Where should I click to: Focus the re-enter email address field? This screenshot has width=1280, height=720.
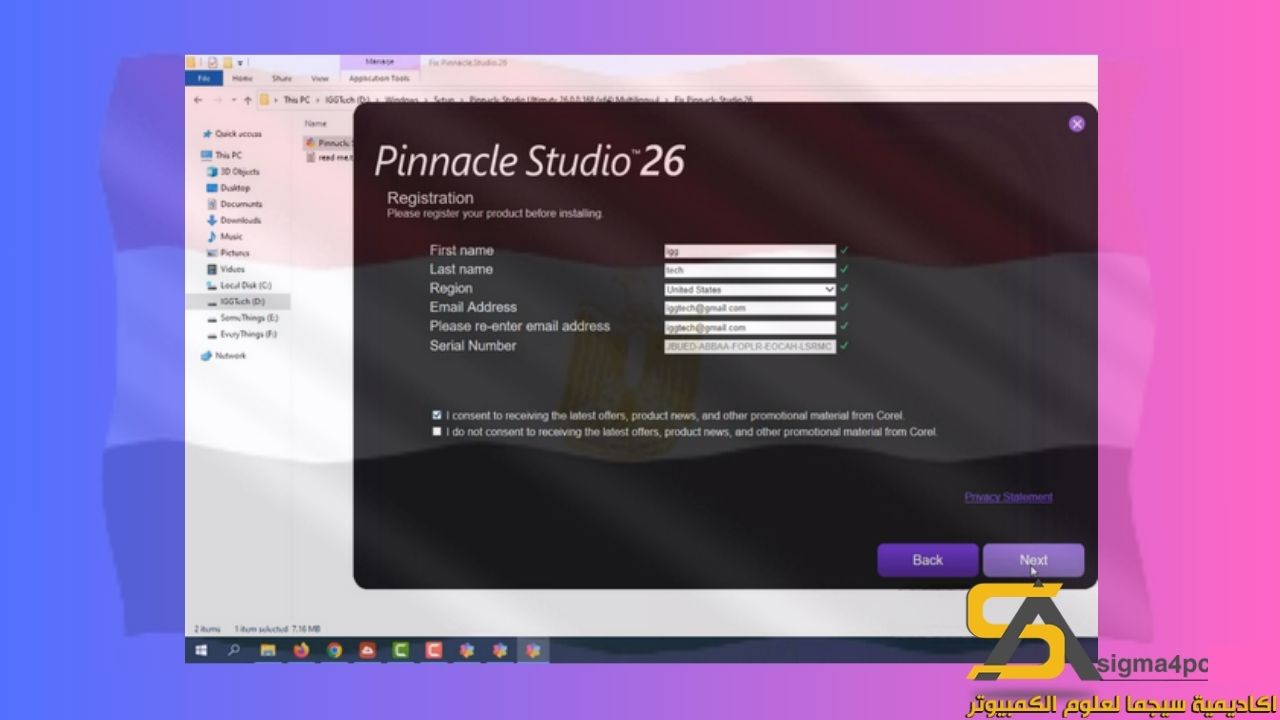point(749,327)
